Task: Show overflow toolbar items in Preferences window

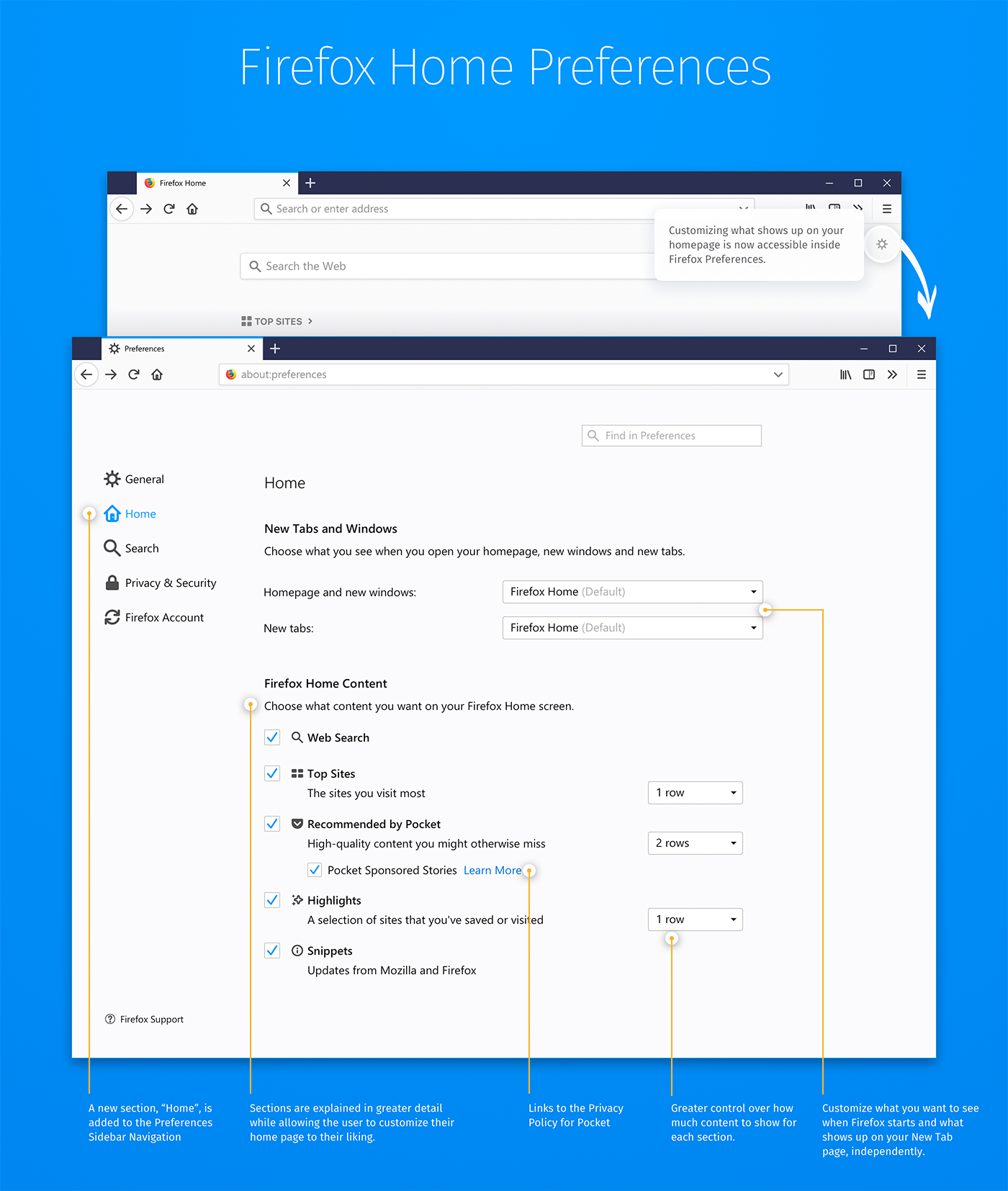Action: tap(892, 374)
